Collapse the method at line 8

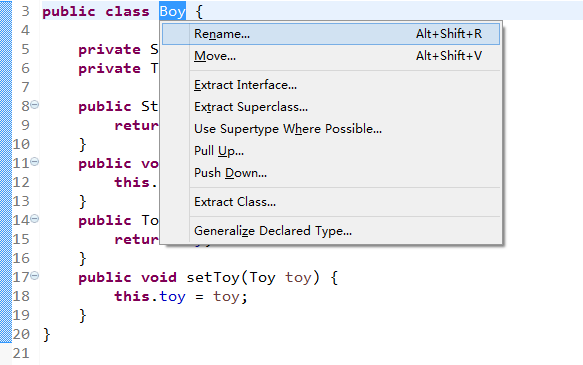pos(35,105)
